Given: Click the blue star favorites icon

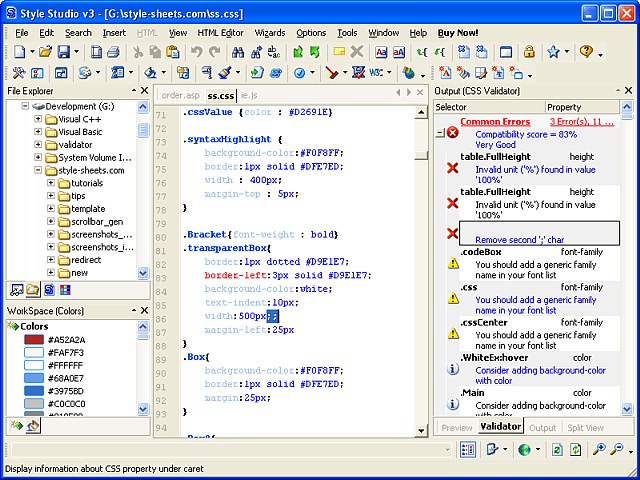Looking at the screenshot, I should (x=553, y=52).
